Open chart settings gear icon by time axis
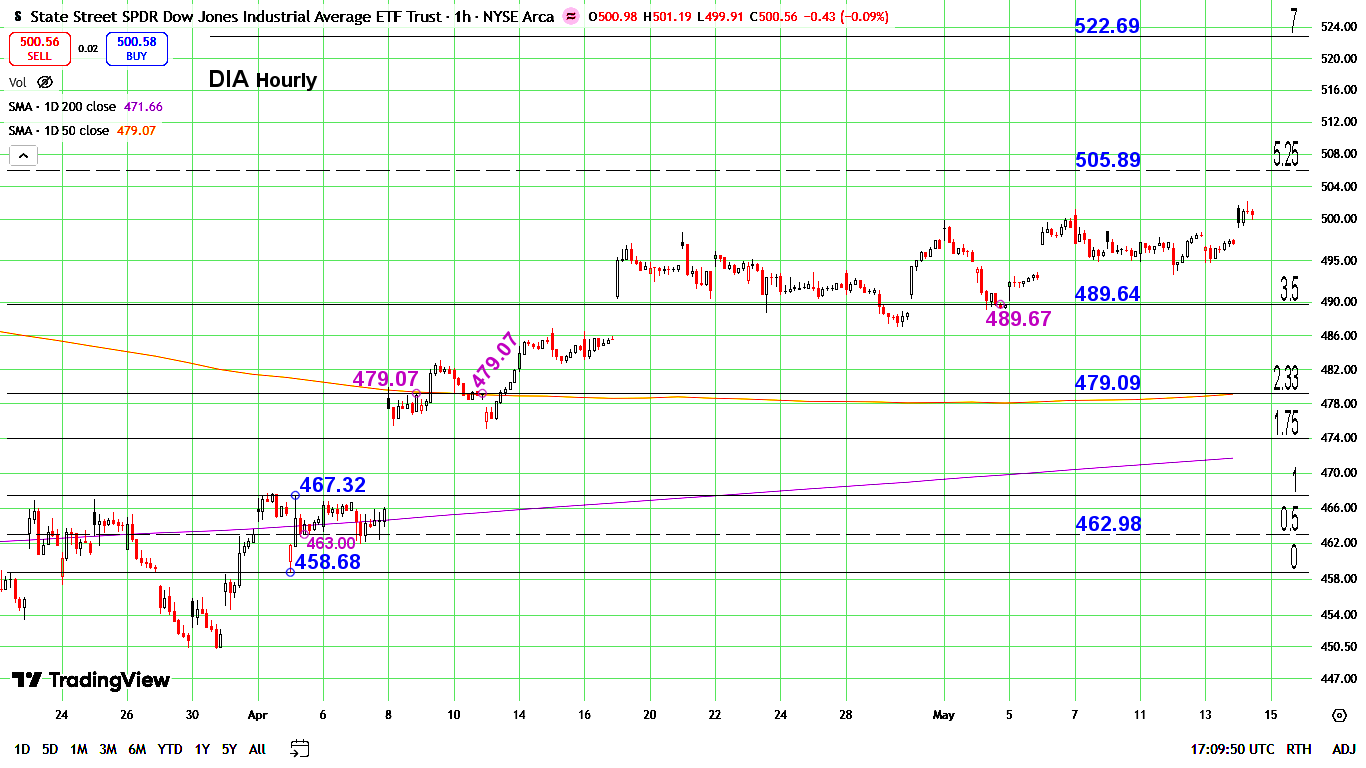Image resolution: width=1366 pixels, height=768 pixels. point(1339,715)
